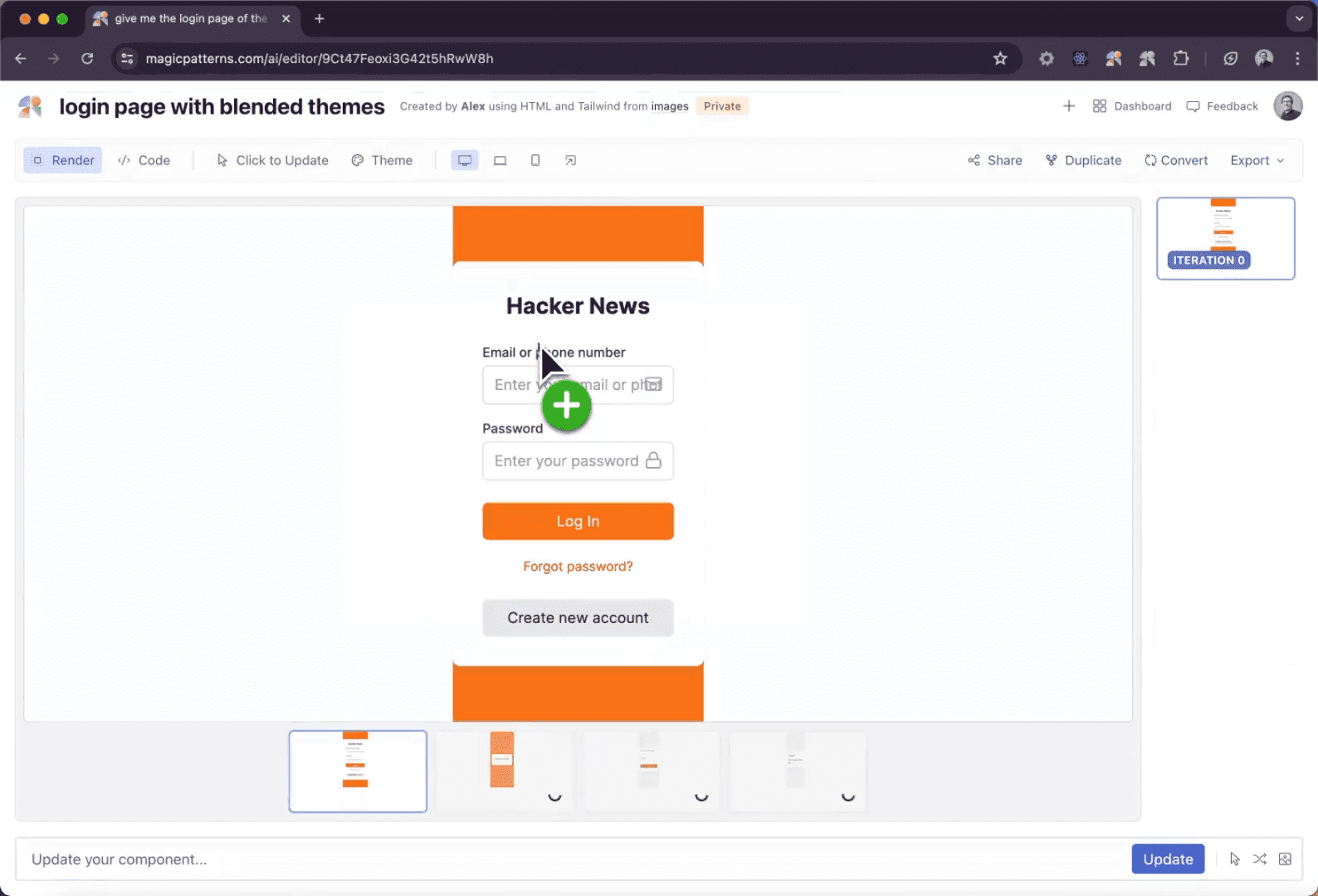1318x896 pixels.
Task: Select the login page browser tab
Action: [x=191, y=18]
